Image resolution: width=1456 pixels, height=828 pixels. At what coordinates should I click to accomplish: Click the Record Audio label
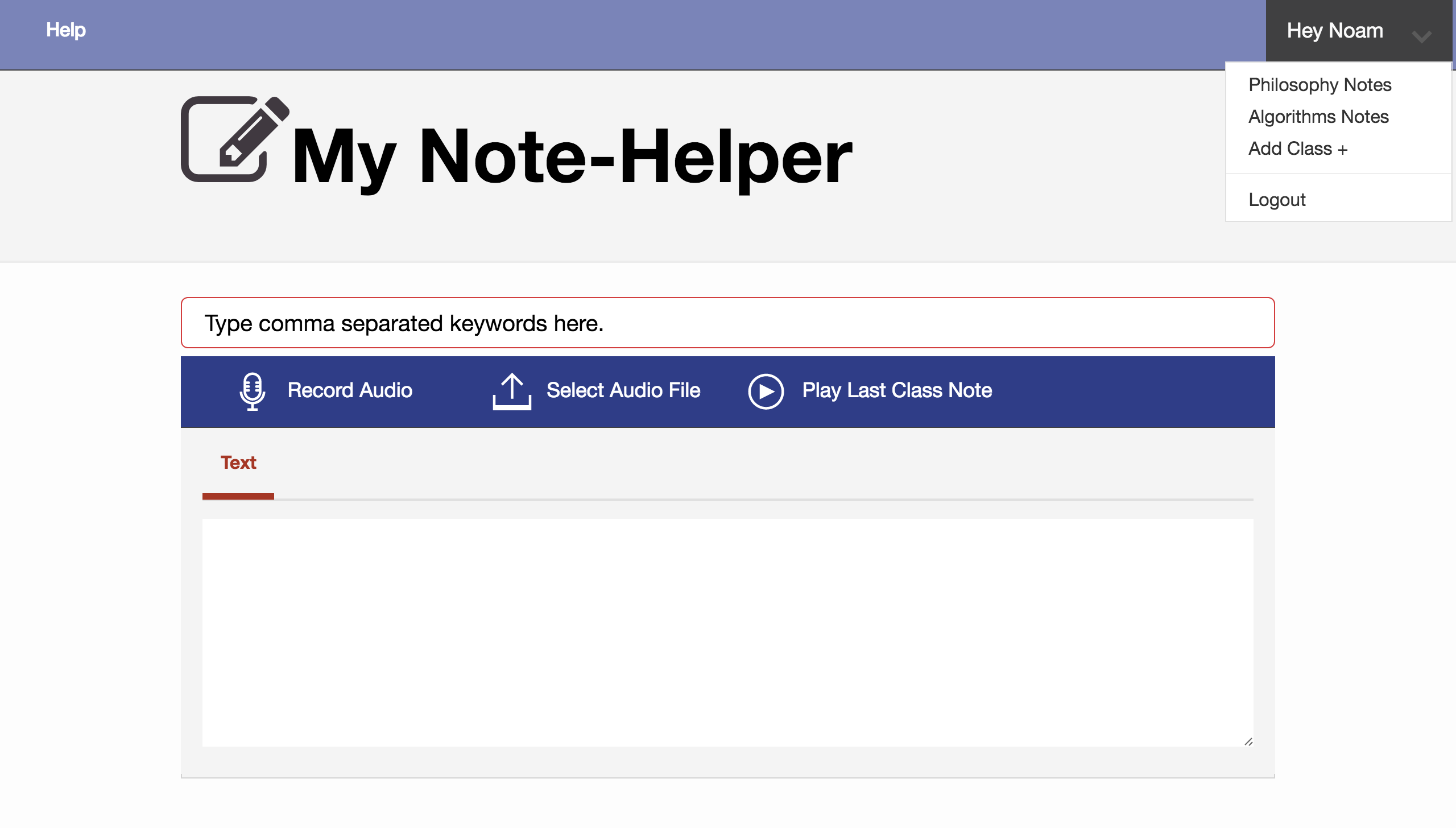[x=350, y=390]
